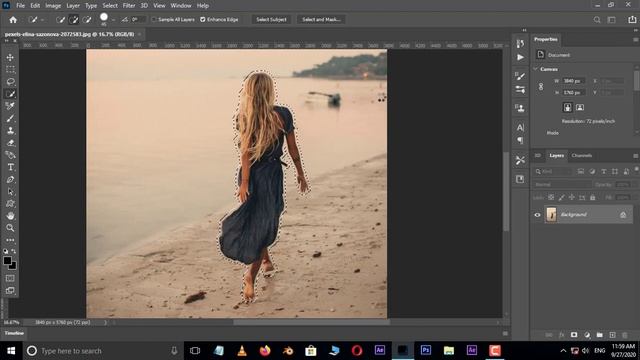Click the background color swatch
Image resolution: width=640 pixels, height=360 pixels.
13,267
